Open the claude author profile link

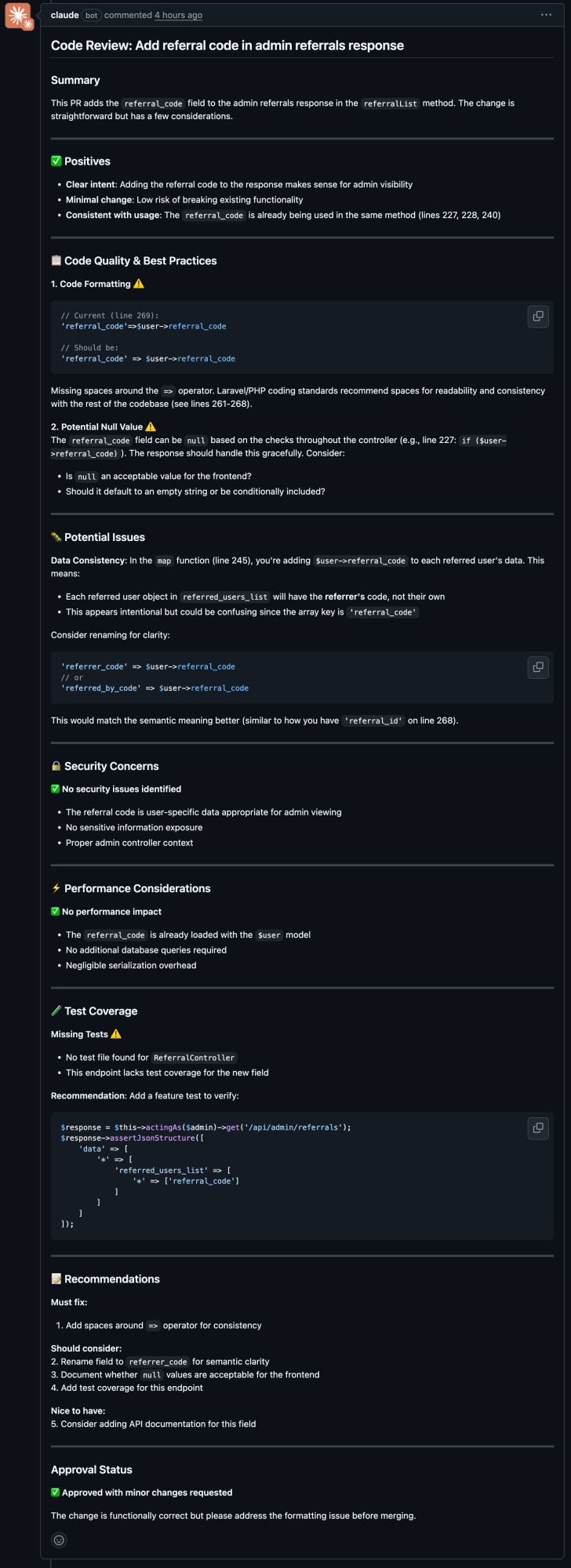click(64, 15)
